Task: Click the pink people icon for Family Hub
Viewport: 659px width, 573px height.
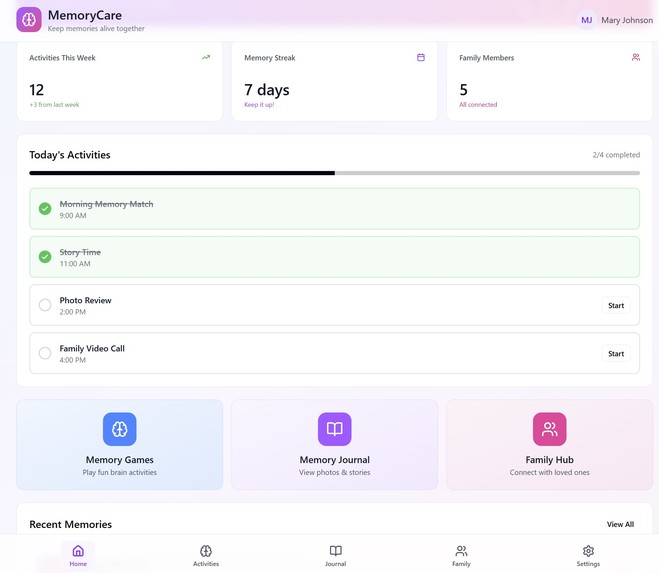Action: pos(550,429)
